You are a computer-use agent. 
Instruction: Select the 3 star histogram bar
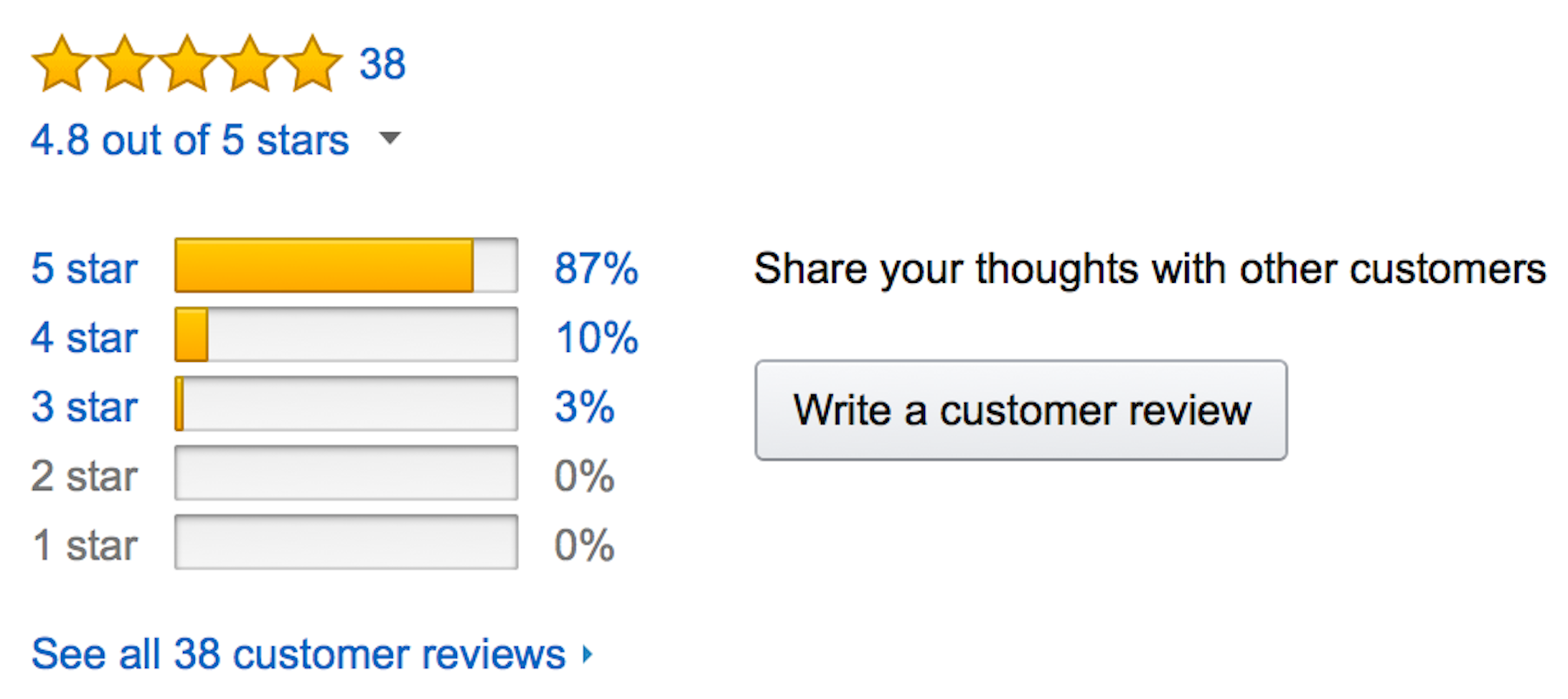tap(346, 404)
